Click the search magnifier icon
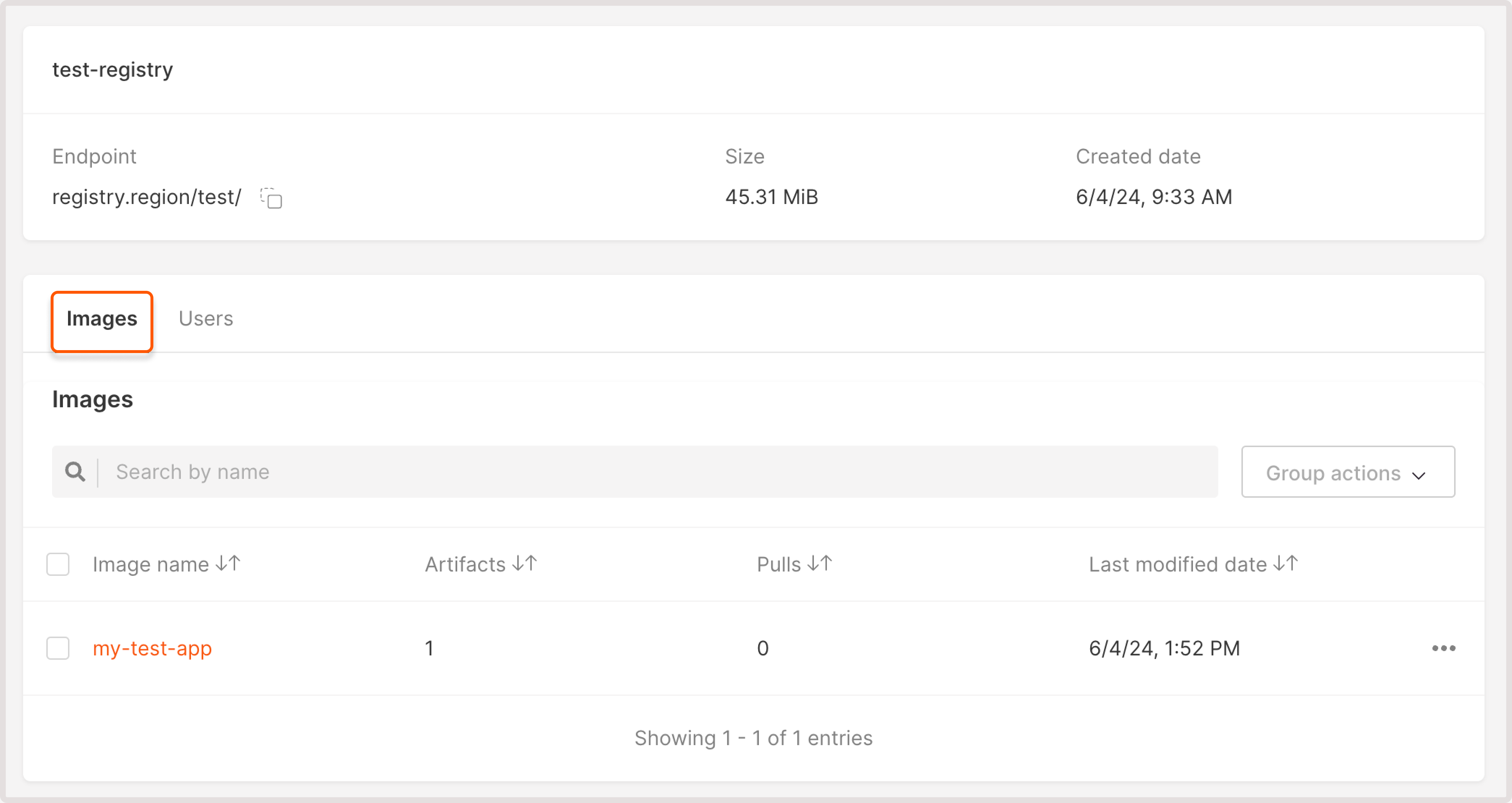The height and width of the screenshot is (803, 1512). point(75,471)
